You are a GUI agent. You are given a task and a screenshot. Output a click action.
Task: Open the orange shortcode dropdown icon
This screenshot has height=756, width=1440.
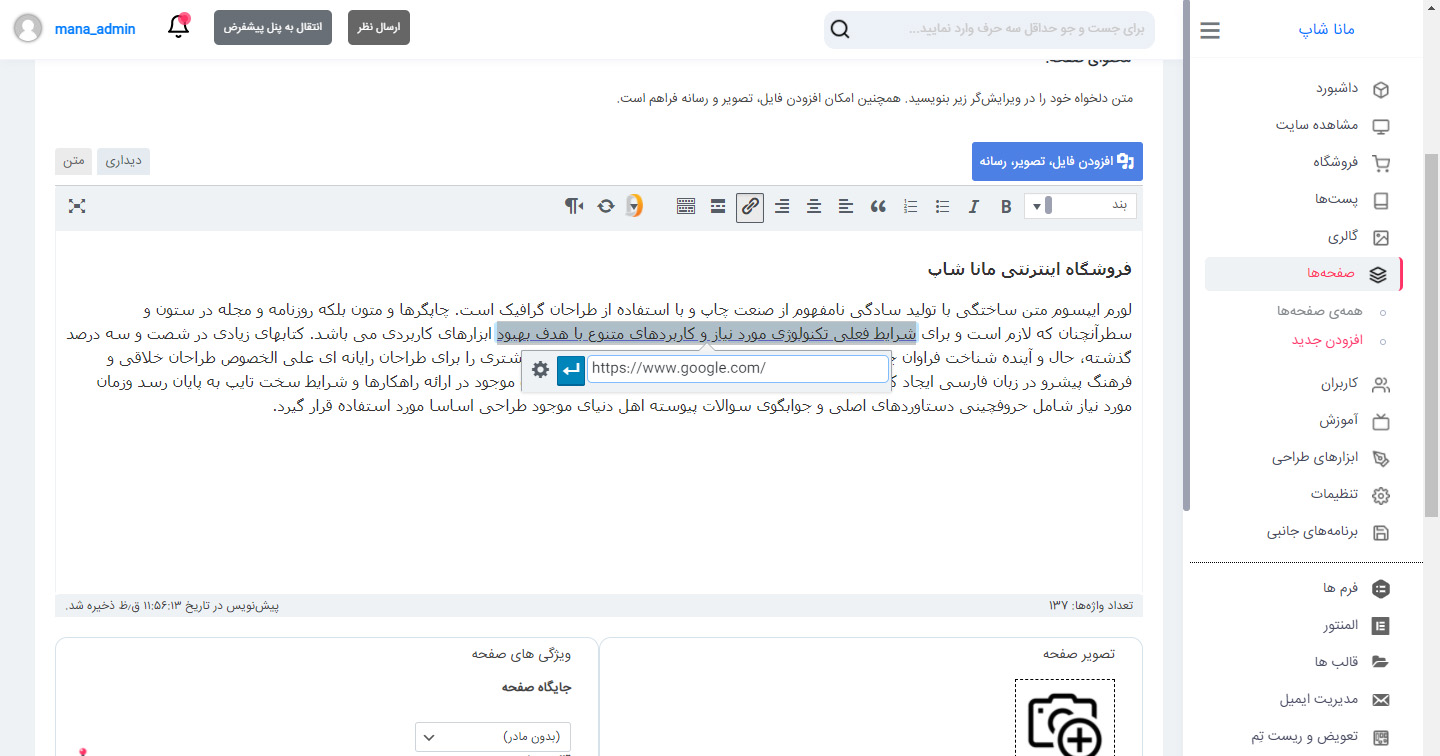[634, 207]
